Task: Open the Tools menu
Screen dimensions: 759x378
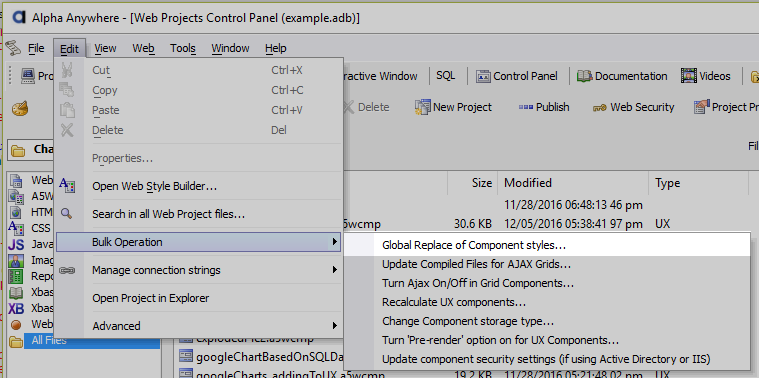Action: pos(182,48)
